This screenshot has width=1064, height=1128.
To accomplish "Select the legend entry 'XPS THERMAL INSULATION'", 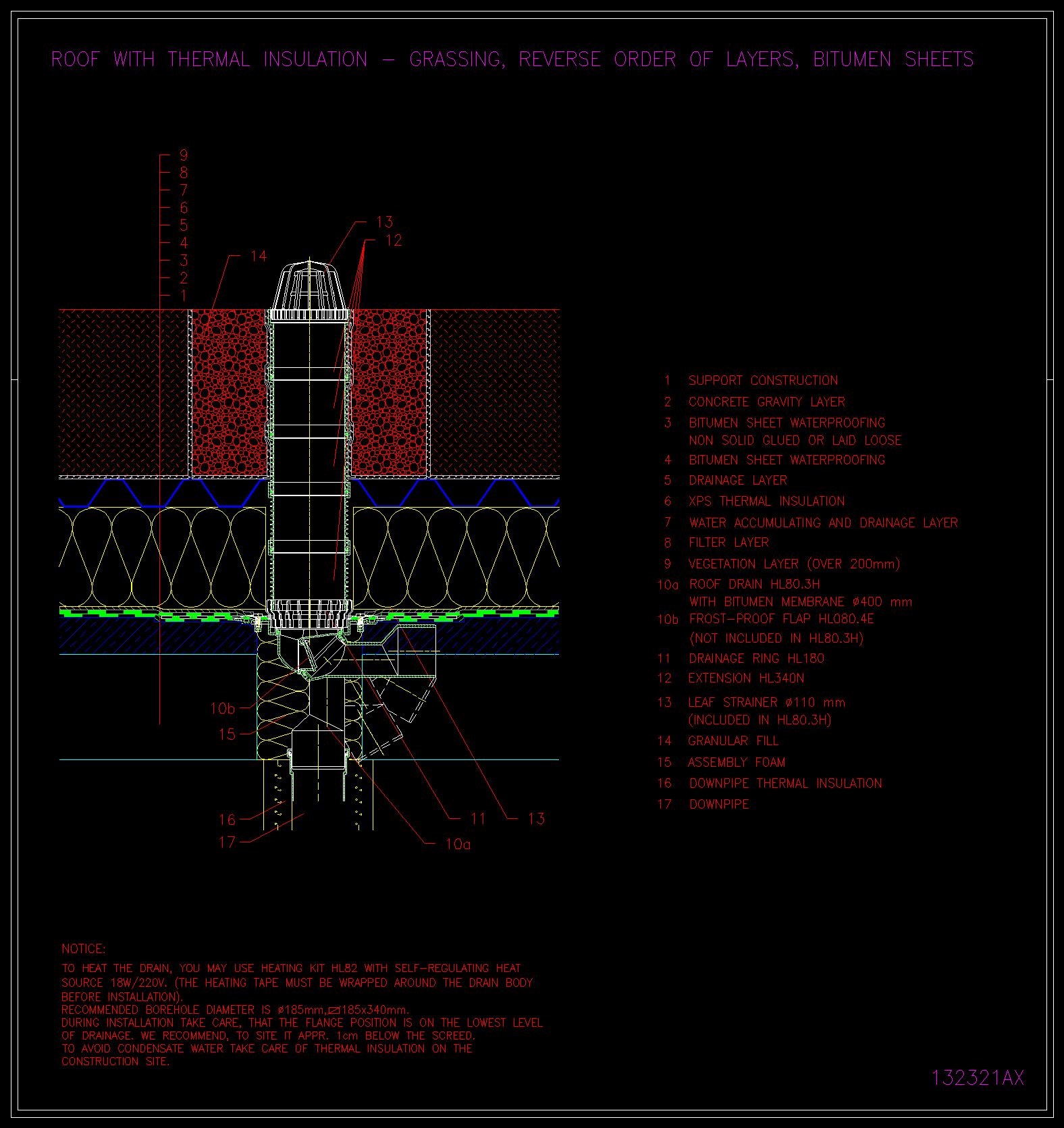I will (x=766, y=502).
